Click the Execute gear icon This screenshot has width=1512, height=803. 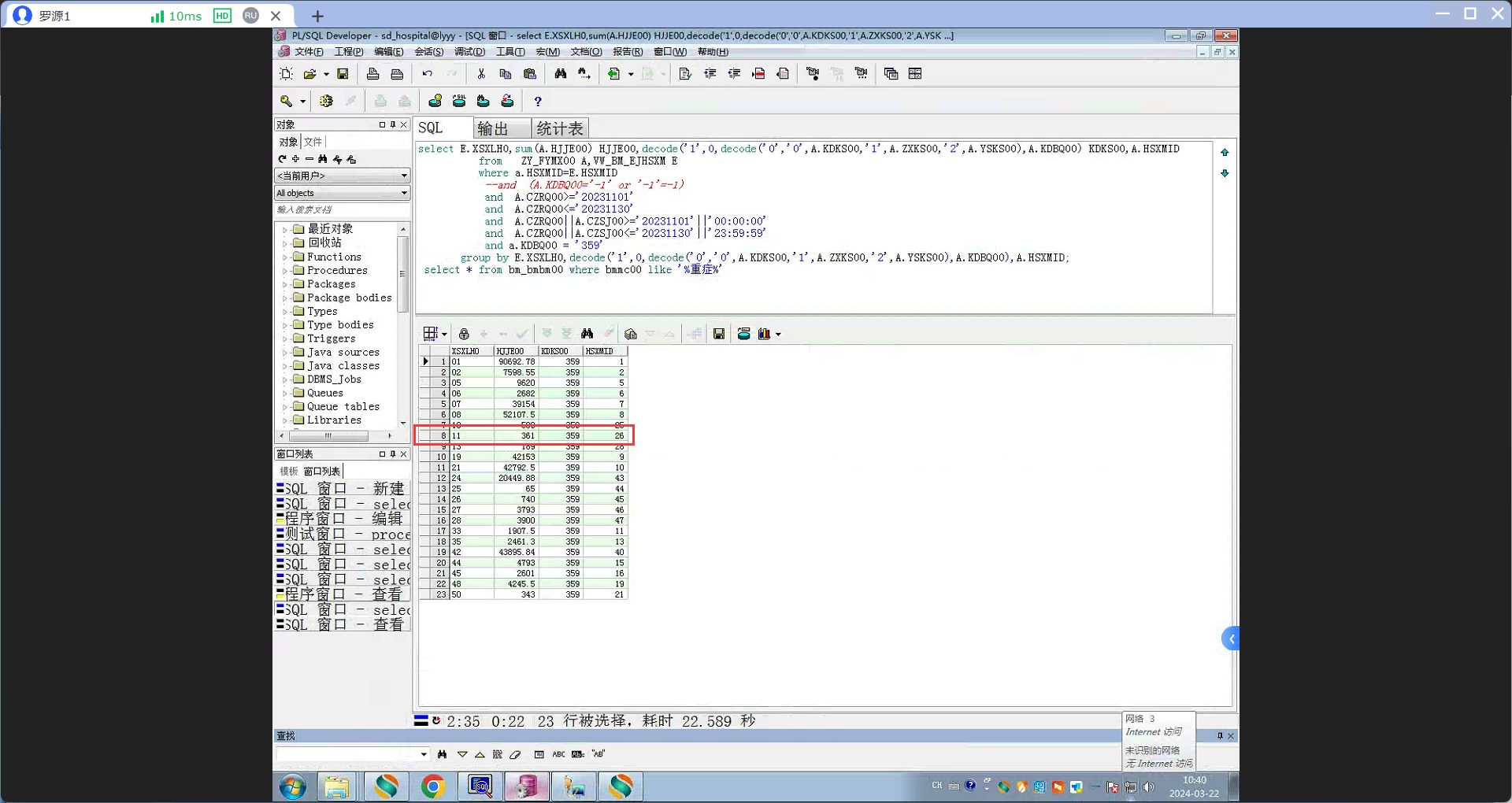pos(326,102)
